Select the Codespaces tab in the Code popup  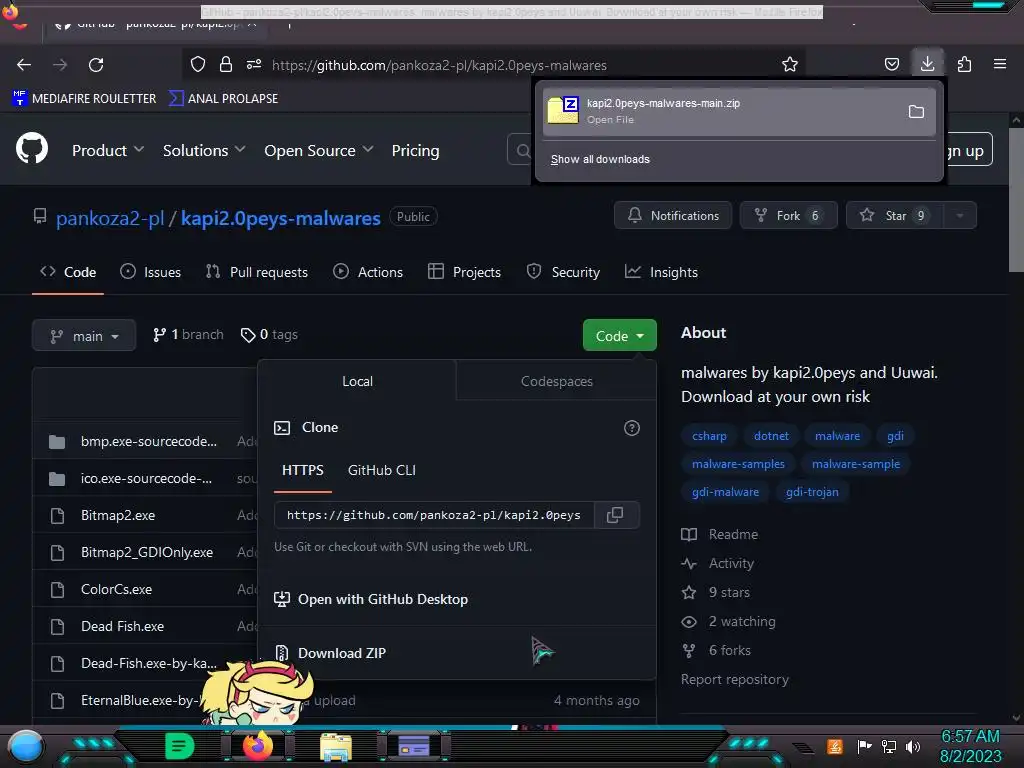[x=556, y=381]
